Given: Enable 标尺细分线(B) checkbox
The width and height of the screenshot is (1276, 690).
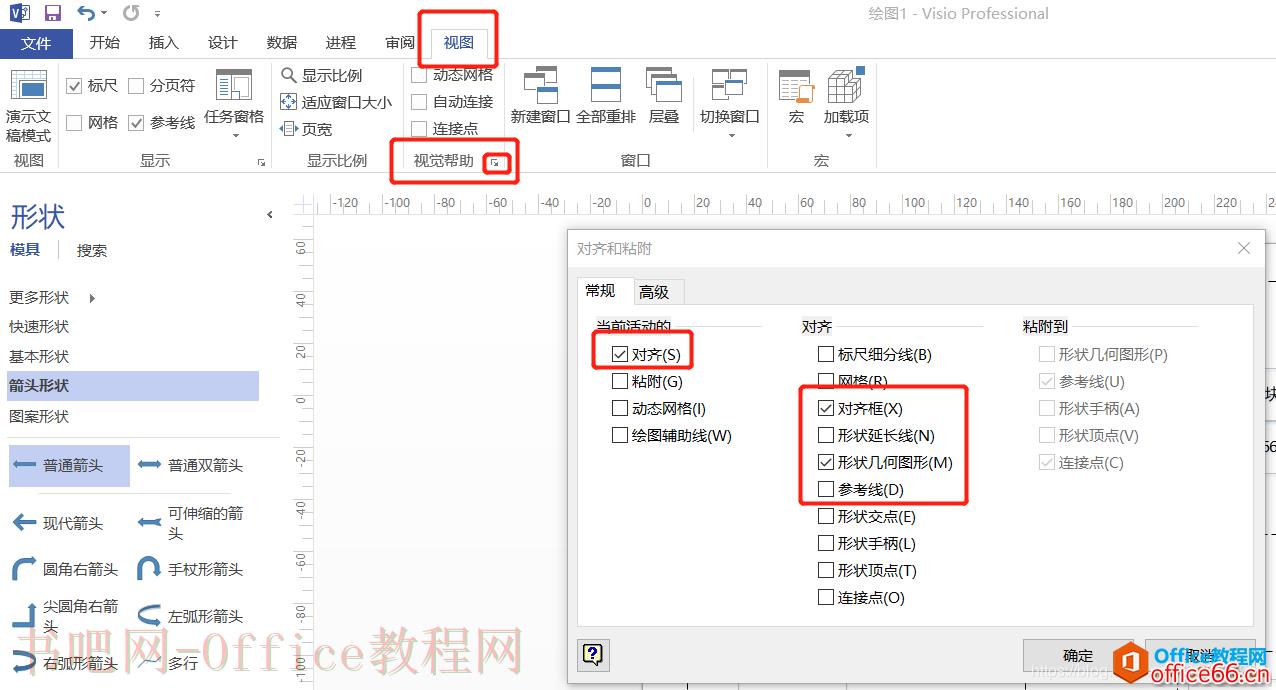Looking at the screenshot, I should click(x=826, y=354).
